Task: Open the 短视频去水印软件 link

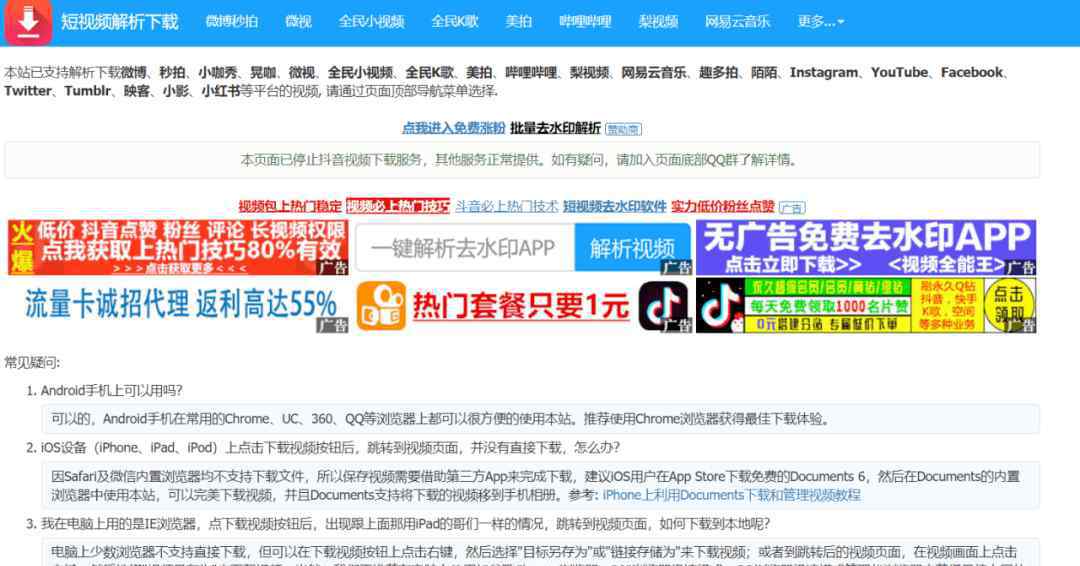Action: (614, 206)
